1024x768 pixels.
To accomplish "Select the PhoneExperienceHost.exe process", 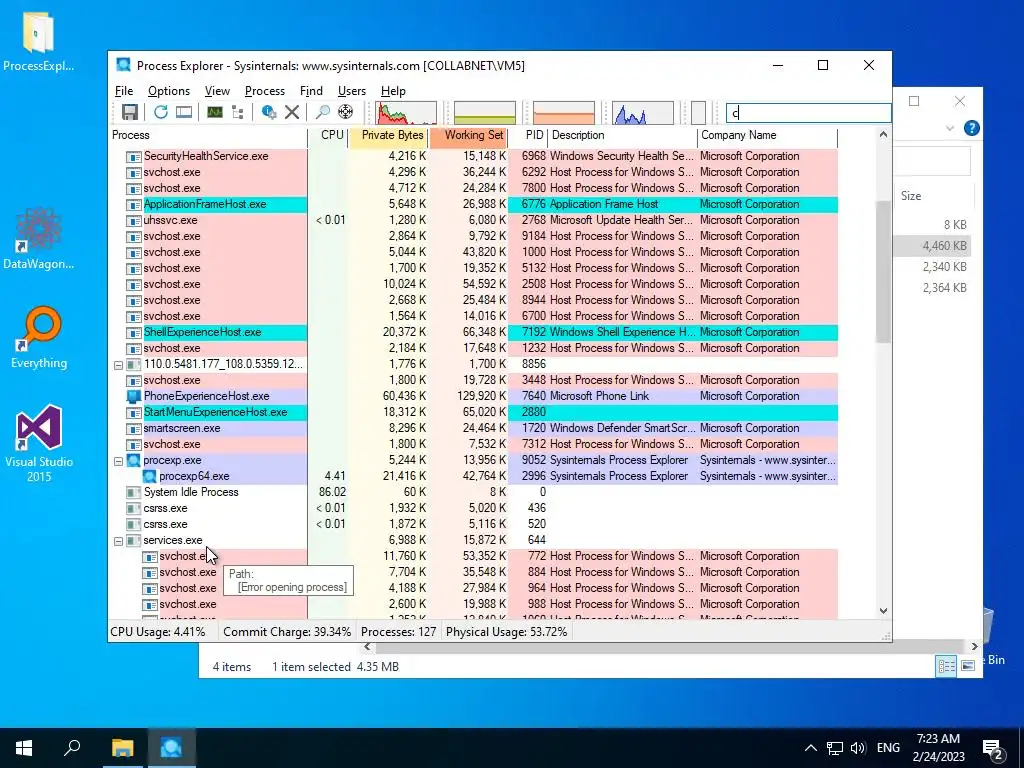I will (x=473, y=396).
